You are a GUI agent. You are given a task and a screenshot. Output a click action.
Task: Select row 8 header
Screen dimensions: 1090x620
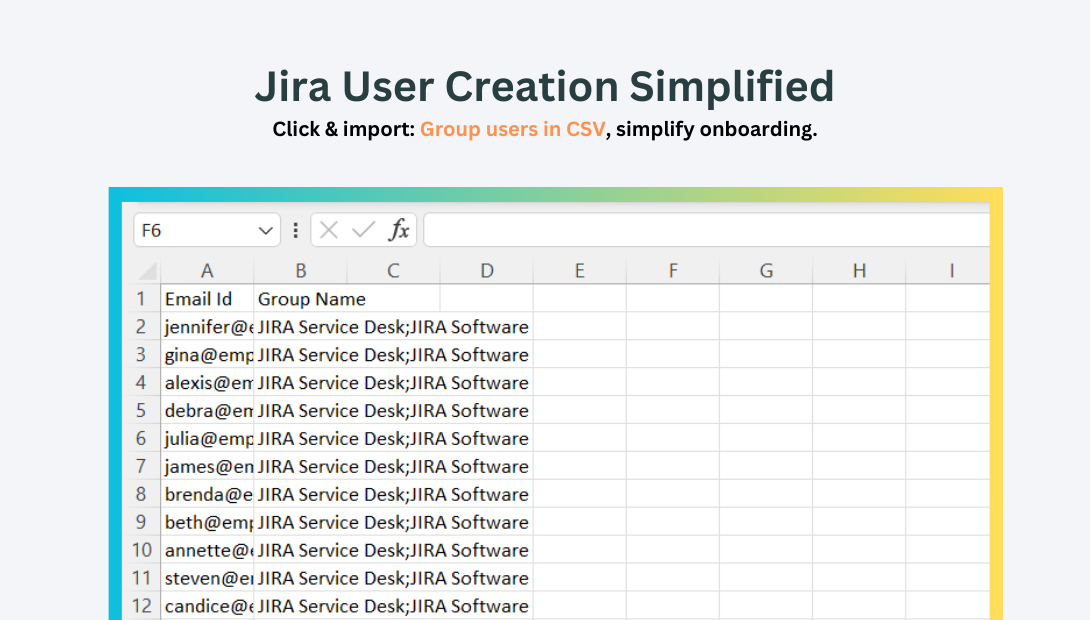142,494
